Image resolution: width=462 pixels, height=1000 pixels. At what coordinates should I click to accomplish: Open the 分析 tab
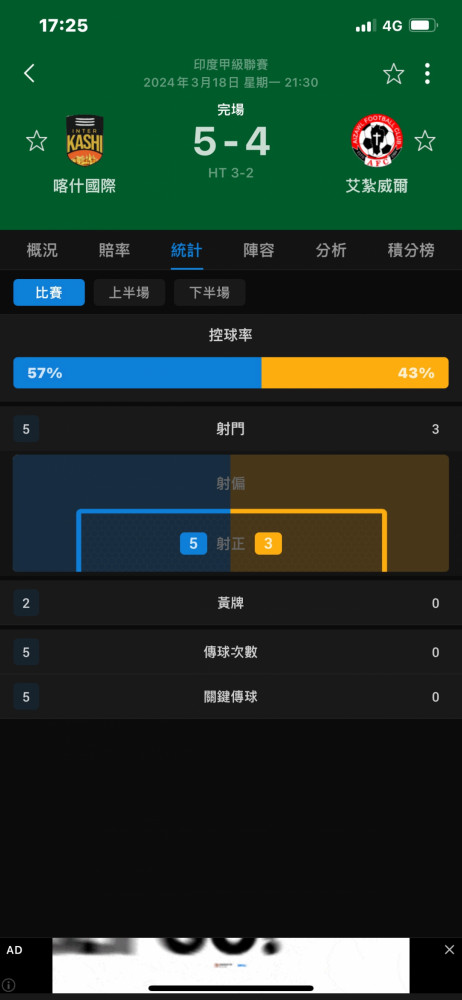click(331, 251)
